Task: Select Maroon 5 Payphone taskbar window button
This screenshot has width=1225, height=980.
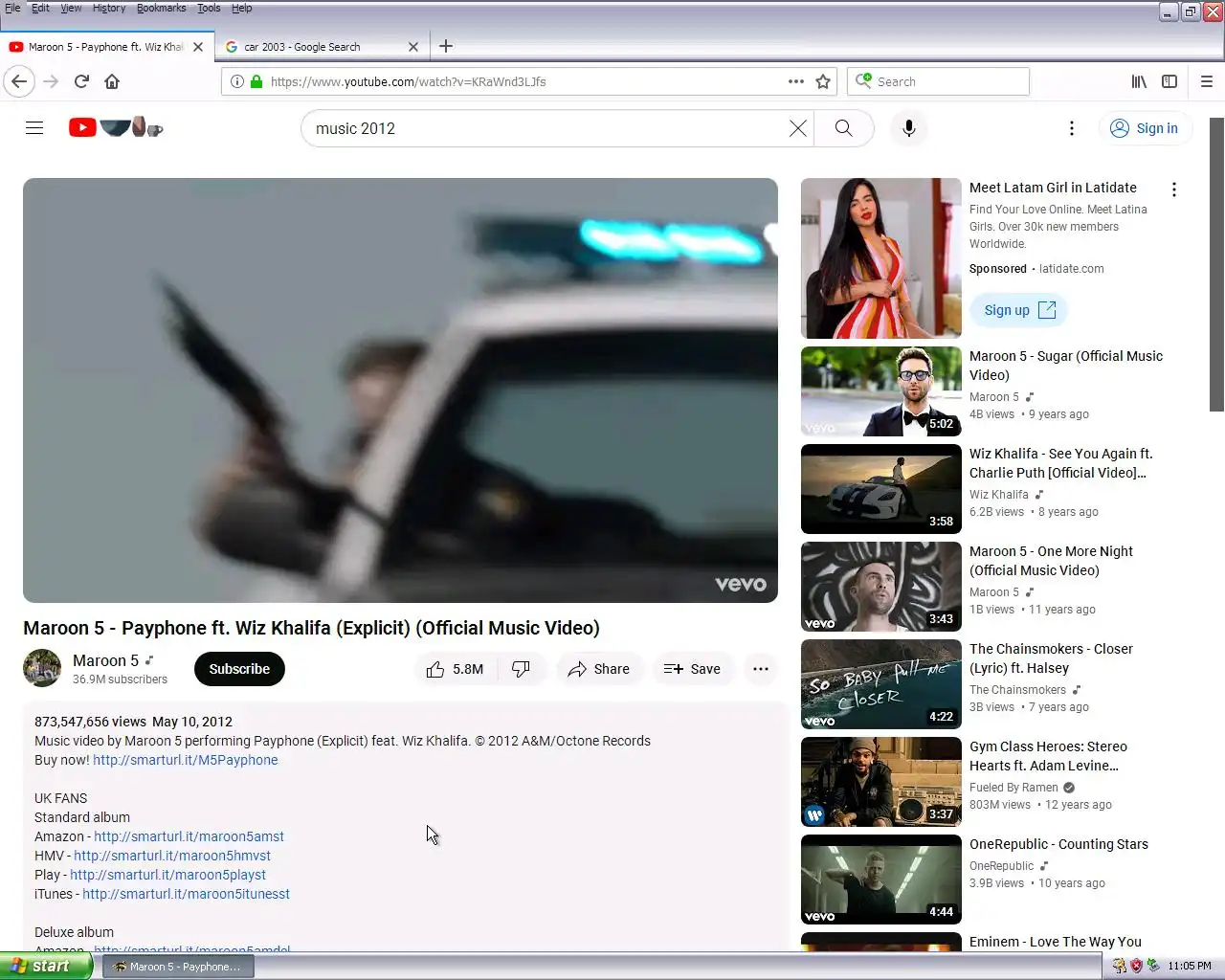Action: point(178,967)
